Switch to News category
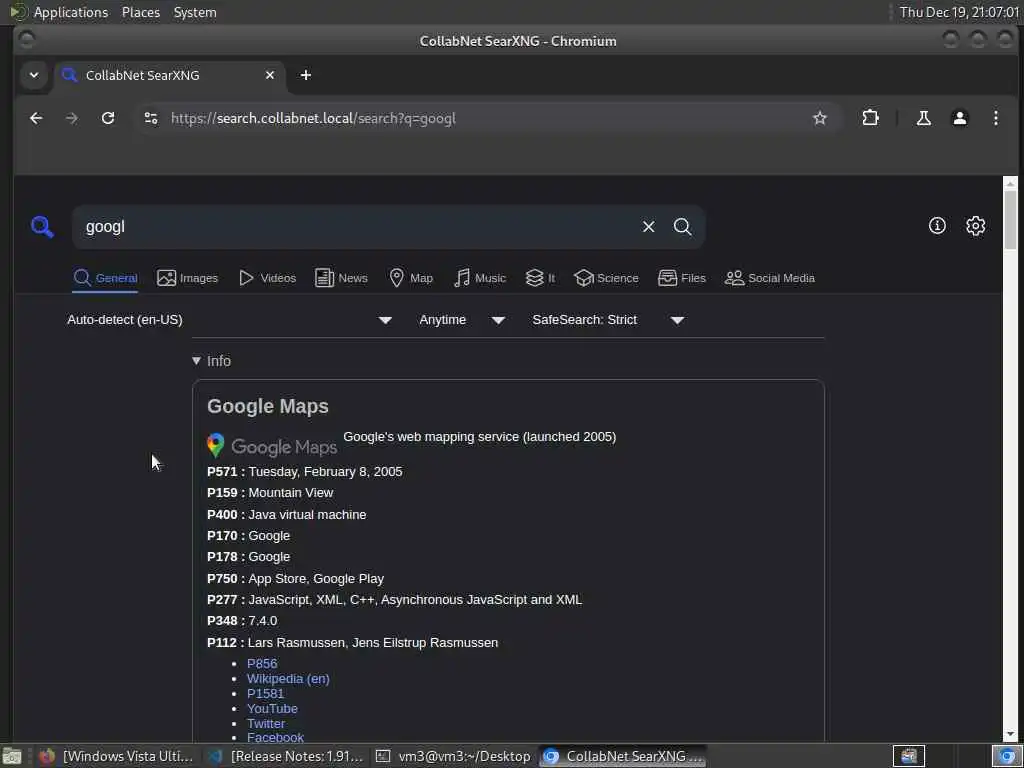This screenshot has height=768, width=1024. 342,278
